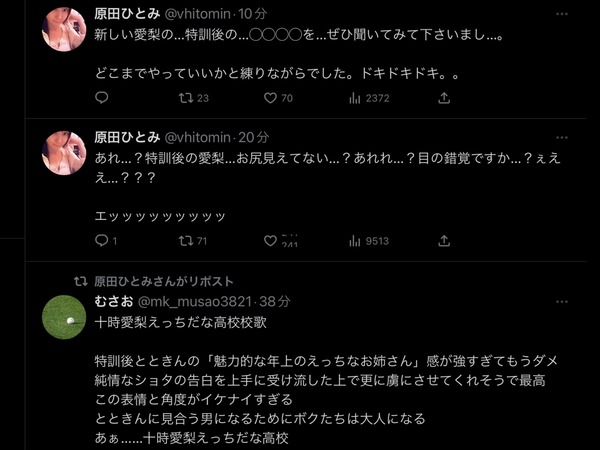The height and width of the screenshot is (450, 600).
Task: Open @mk_musao3821 profile link
Action: click(x=194, y=302)
